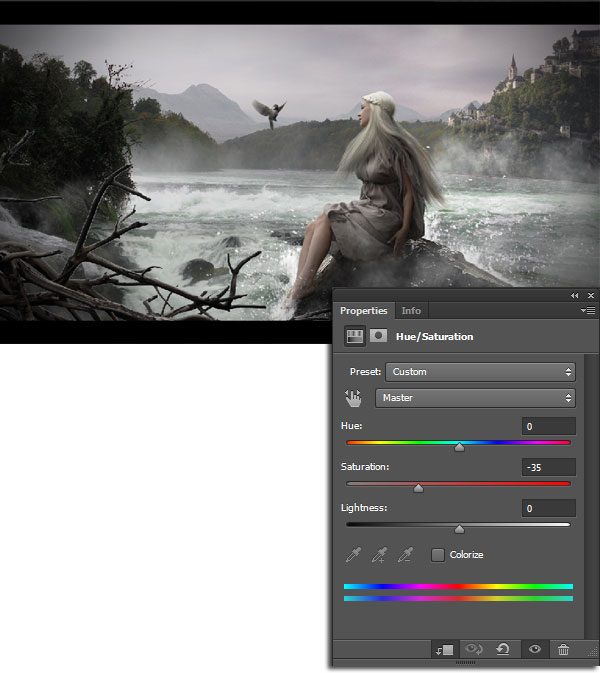The height and width of the screenshot is (673, 600).
Task: Enable the Colorize checkbox
Action: click(x=437, y=555)
